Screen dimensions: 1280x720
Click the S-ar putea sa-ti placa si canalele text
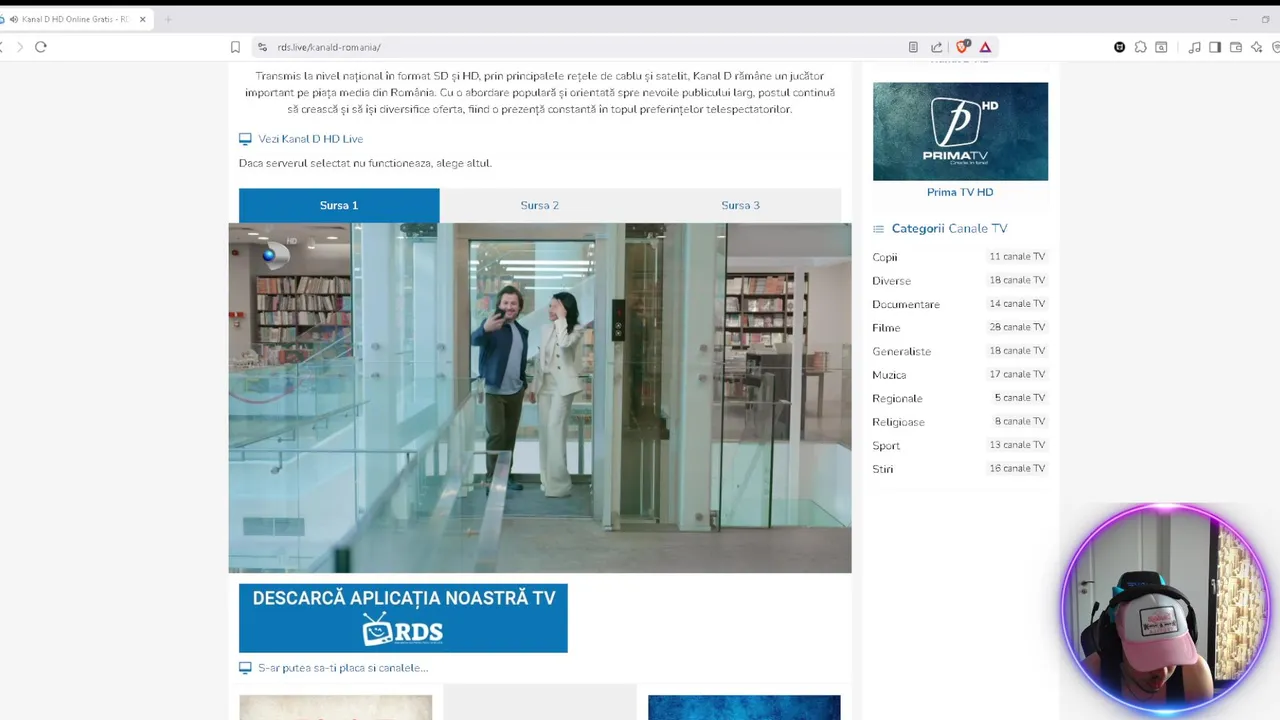[x=343, y=668]
